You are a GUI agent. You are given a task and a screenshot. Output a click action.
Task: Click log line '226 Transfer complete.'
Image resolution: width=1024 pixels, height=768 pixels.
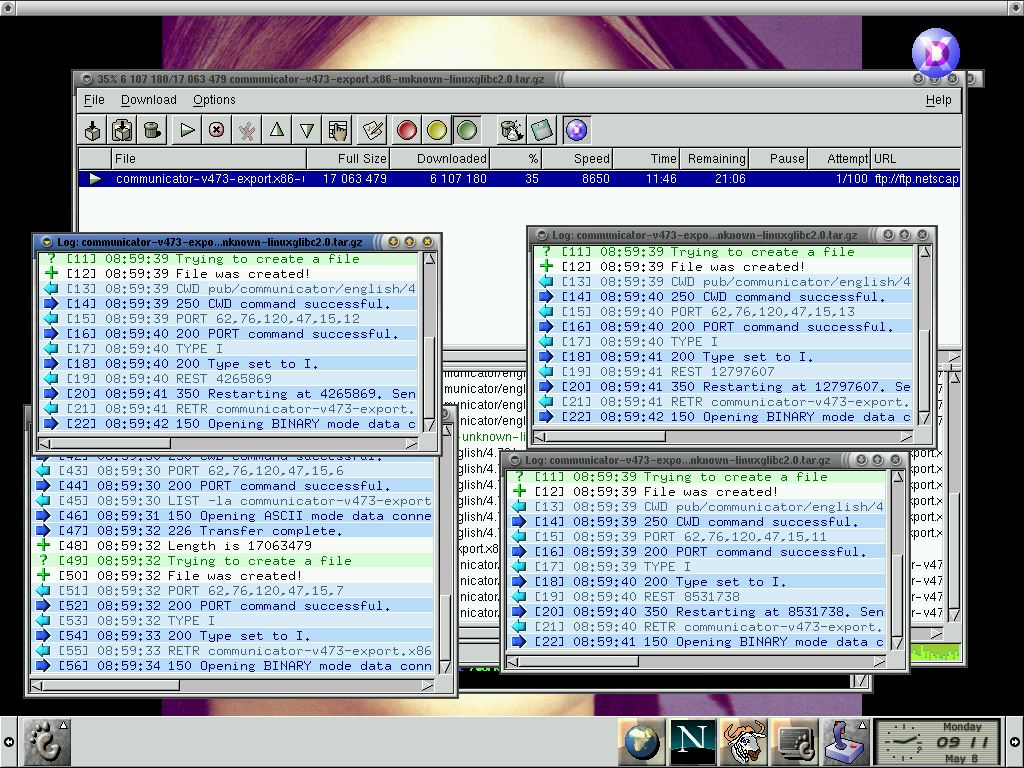233,531
